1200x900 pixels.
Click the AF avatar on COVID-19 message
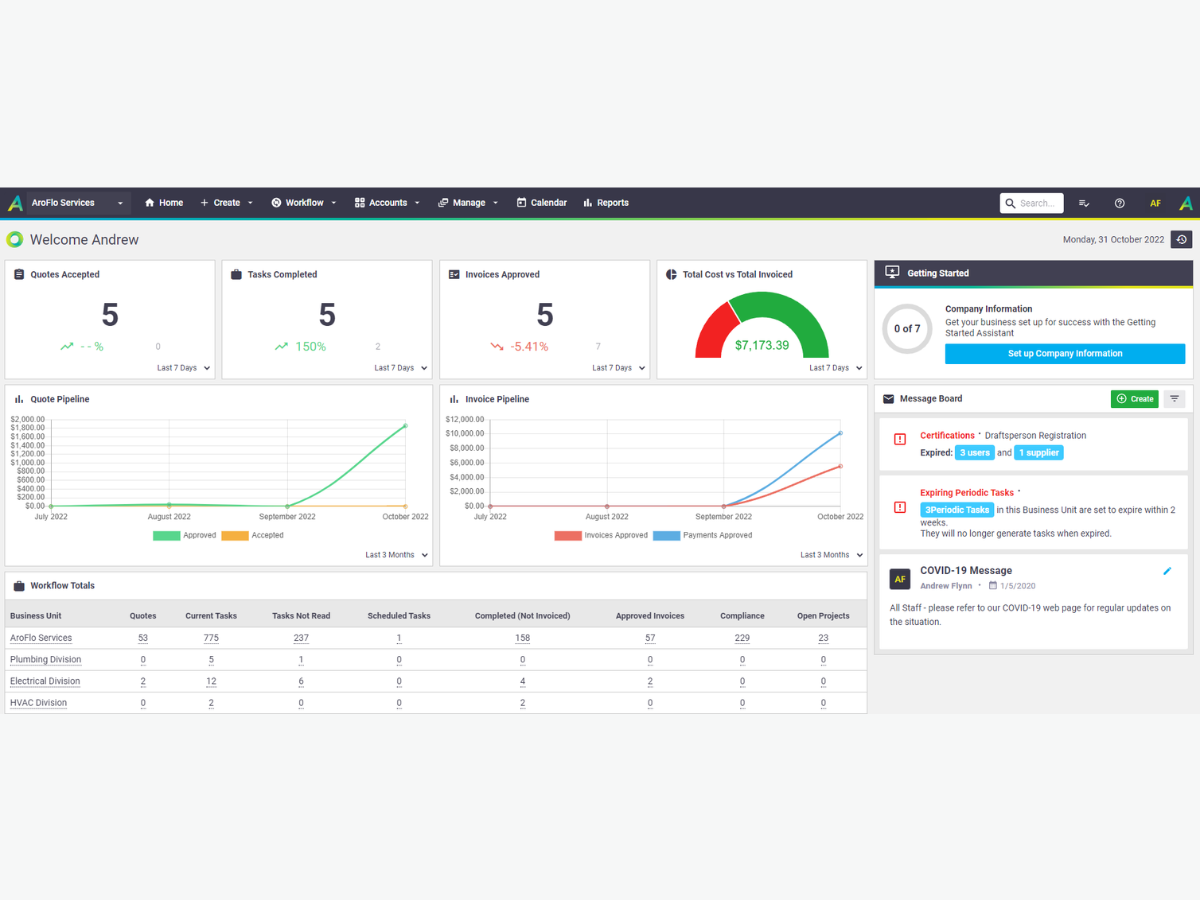coord(900,579)
